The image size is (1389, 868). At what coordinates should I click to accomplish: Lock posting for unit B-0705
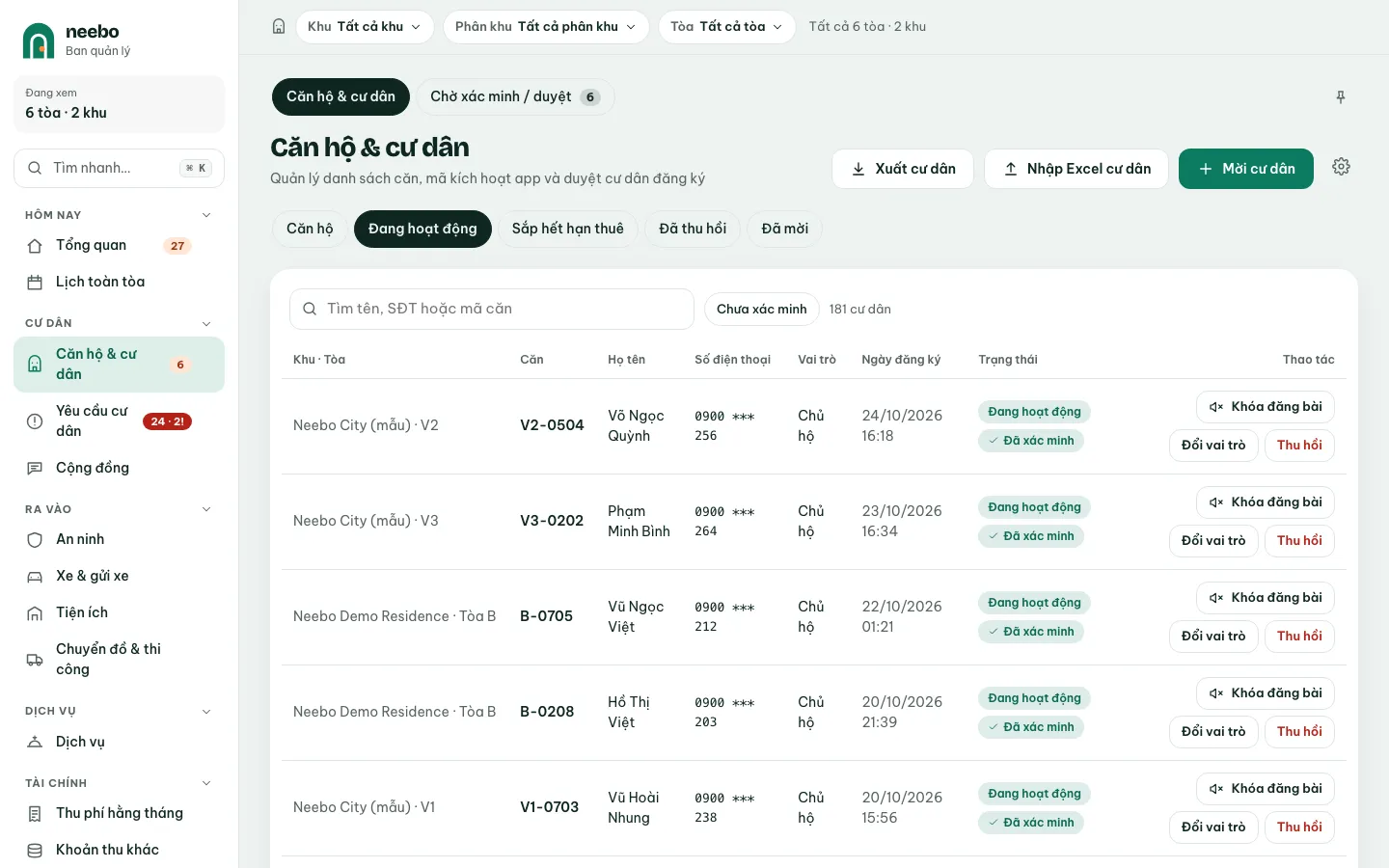(x=1266, y=598)
